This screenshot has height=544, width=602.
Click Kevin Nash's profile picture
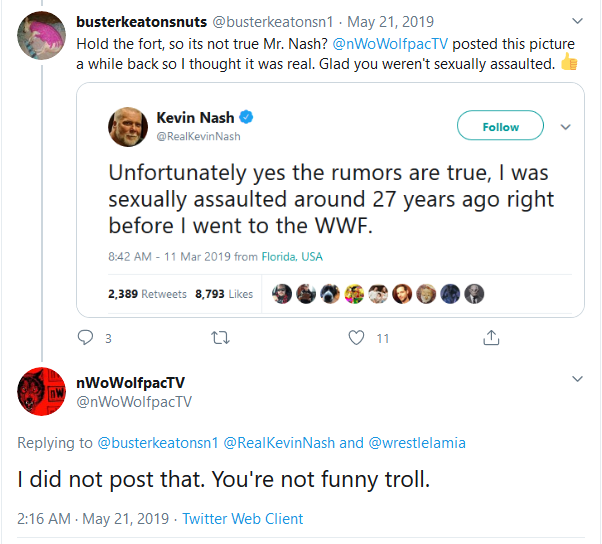(129, 127)
